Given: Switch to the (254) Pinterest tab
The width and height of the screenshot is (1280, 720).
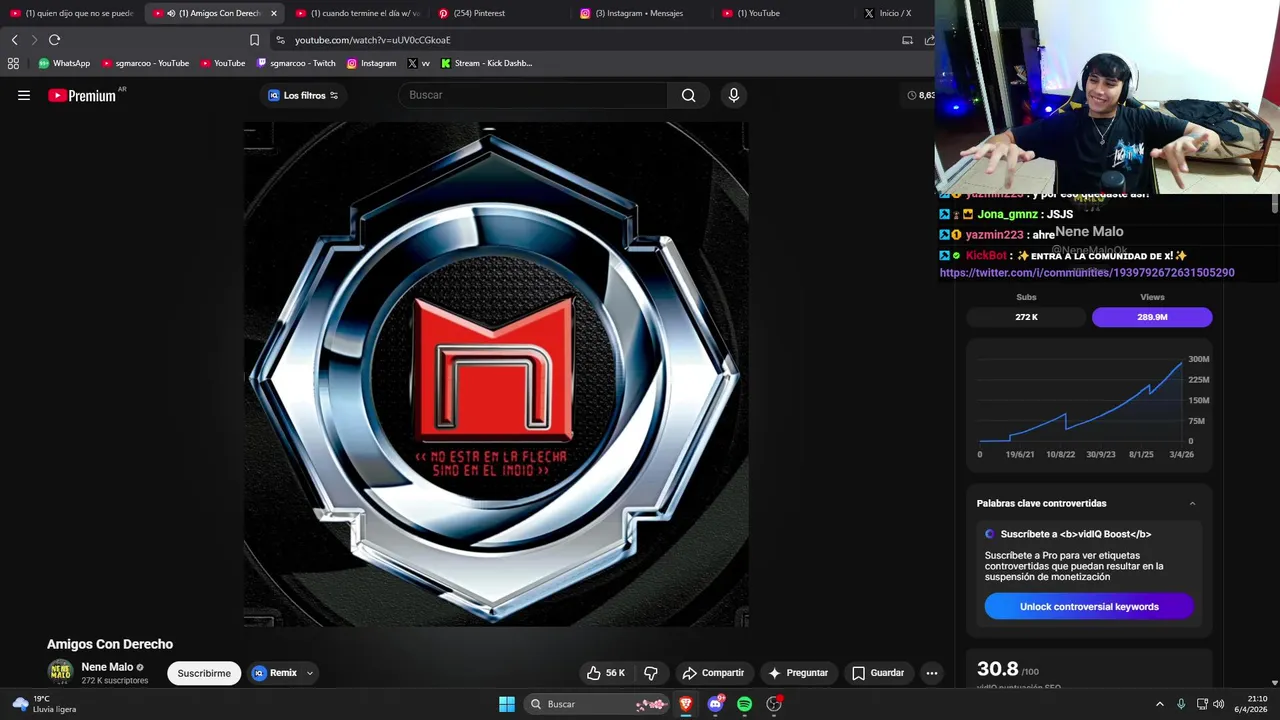Looking at the screenshot, I should (x=500, y=13).
